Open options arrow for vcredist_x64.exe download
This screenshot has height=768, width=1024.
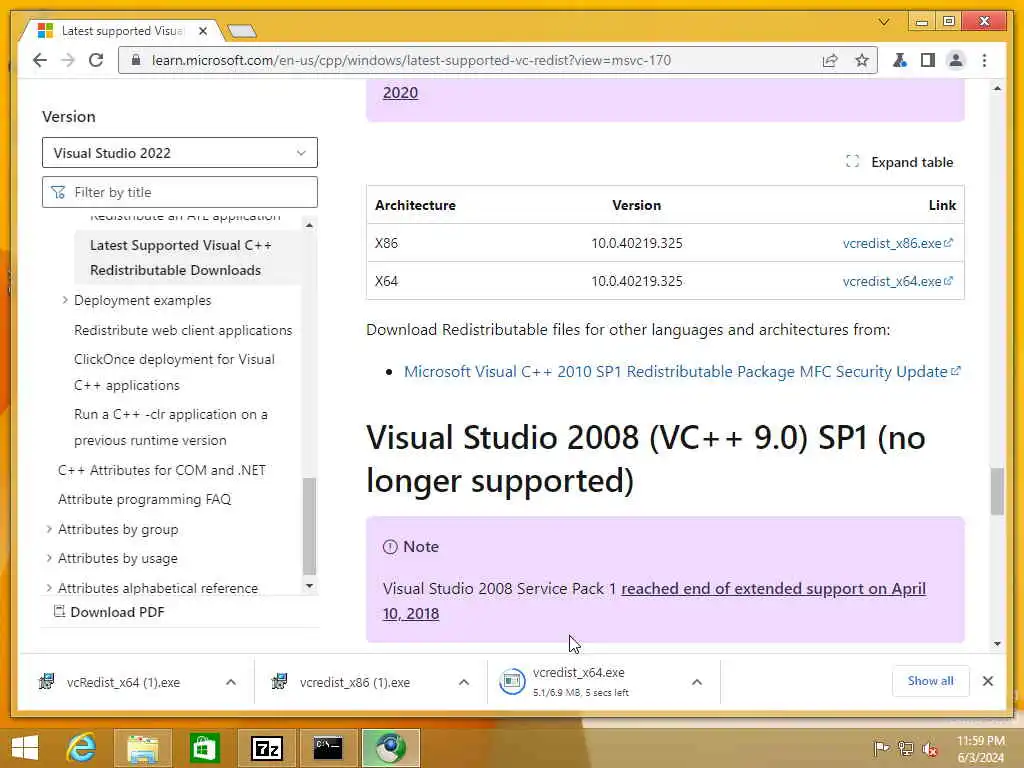(x=697, y=682)
